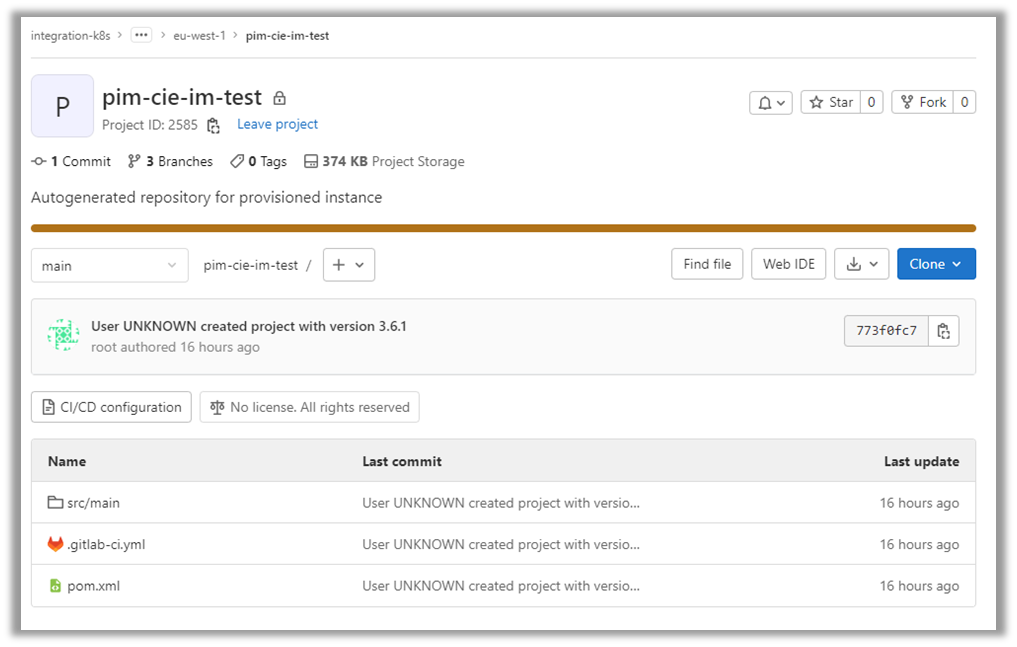1017x647 pixels.
Task: Open the pom.xml file
Action: point(93,586)
